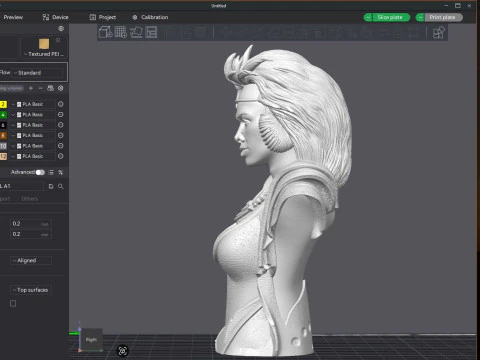This screenshot has height=360, width=480.
Task: Open filament settings gear beside sync icon
Action: pyautogui.click(x=61, y=88)
